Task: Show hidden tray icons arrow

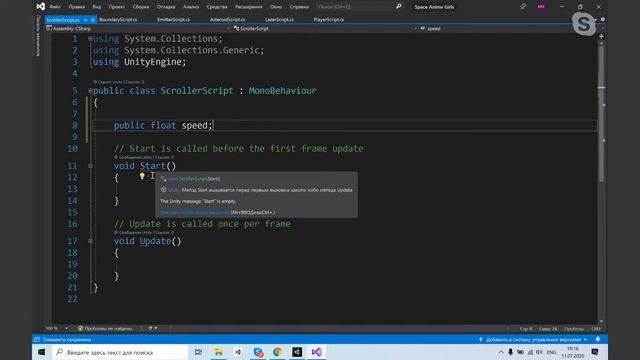Action: click(501, 352)
